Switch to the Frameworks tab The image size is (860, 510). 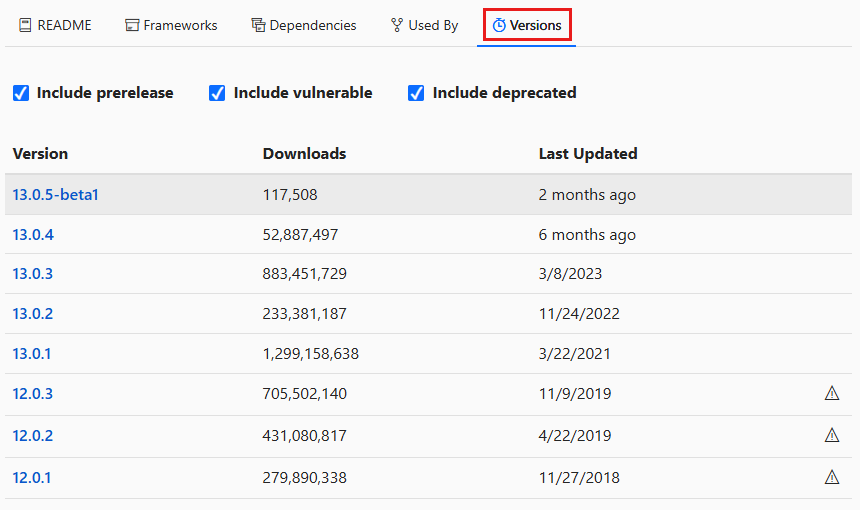pos(171,25)
